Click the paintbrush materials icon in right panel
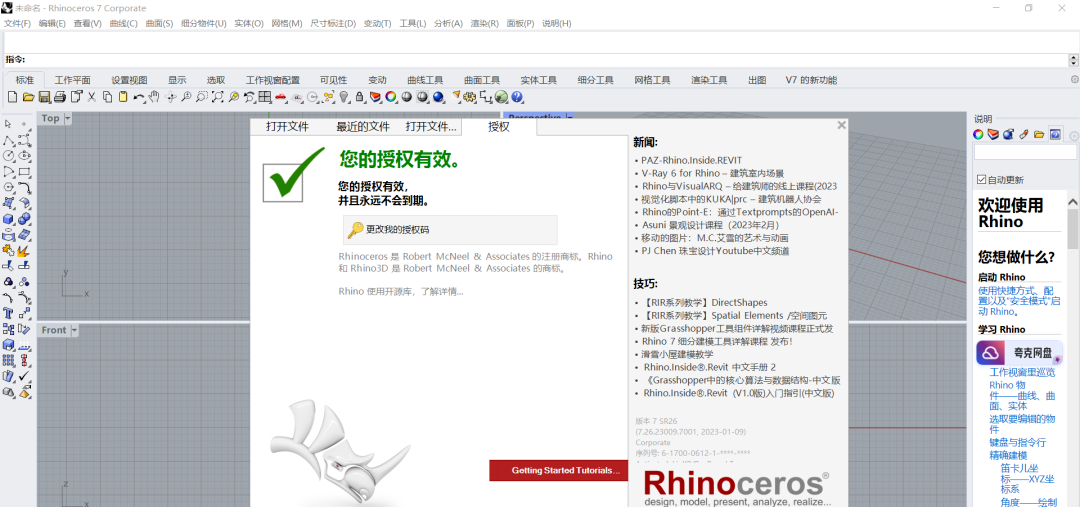This screenshot has height=507, width=1080. click(x=1024, y=134)
